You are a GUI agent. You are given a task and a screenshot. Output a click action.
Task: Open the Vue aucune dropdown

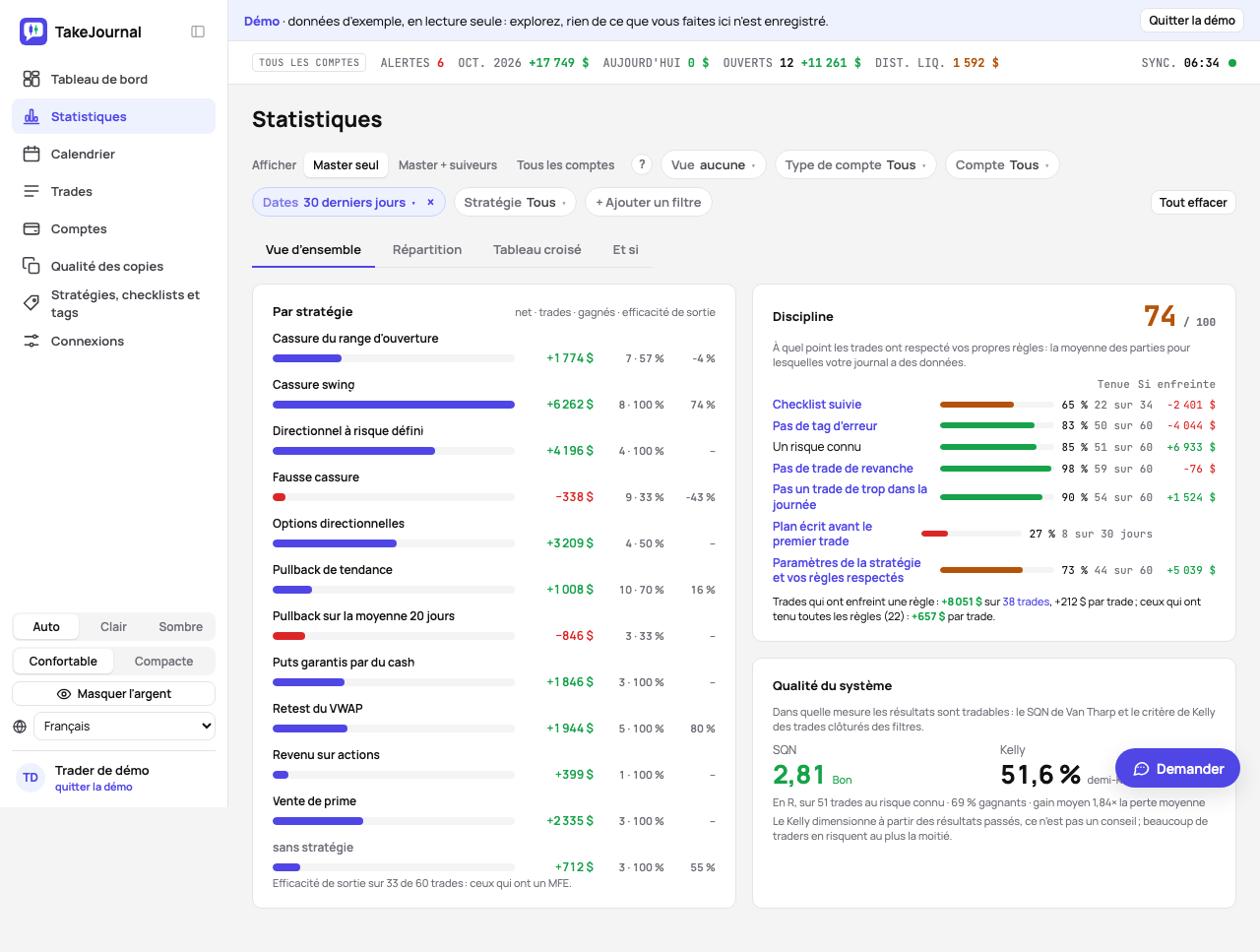pyautogui.click(x=714, y=165)
